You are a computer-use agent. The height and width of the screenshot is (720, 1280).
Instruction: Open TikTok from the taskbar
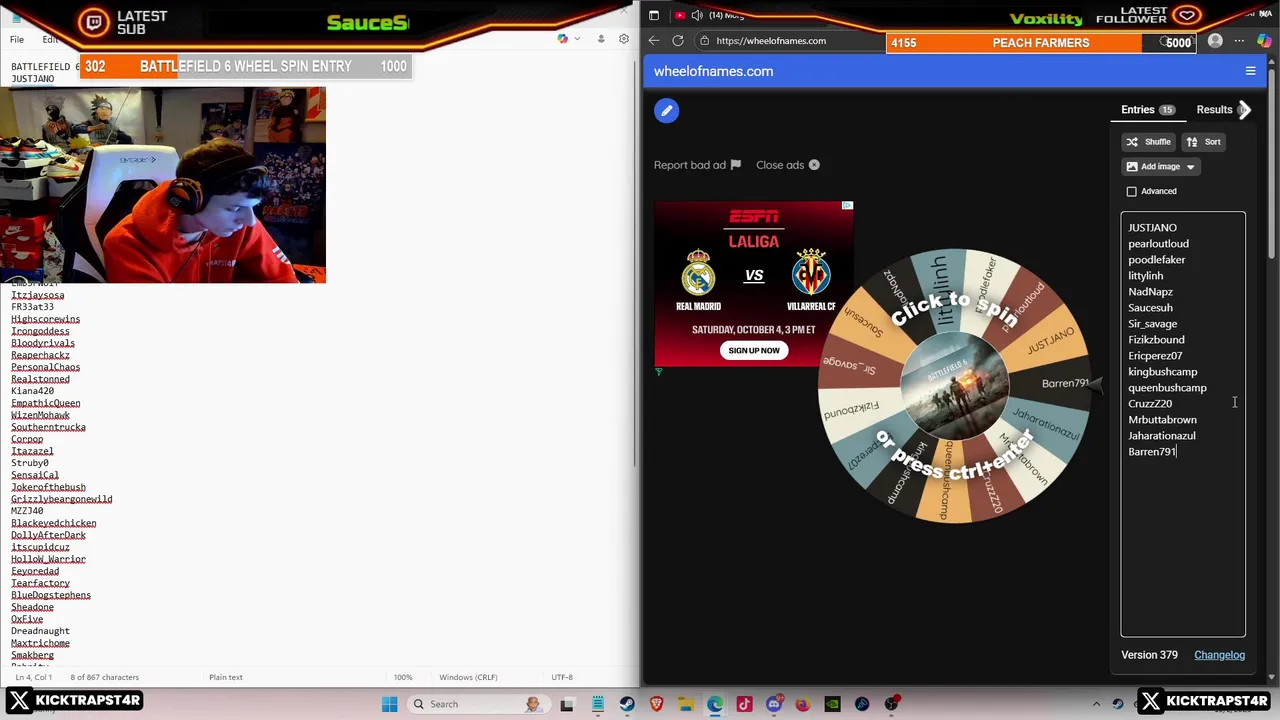744,704
